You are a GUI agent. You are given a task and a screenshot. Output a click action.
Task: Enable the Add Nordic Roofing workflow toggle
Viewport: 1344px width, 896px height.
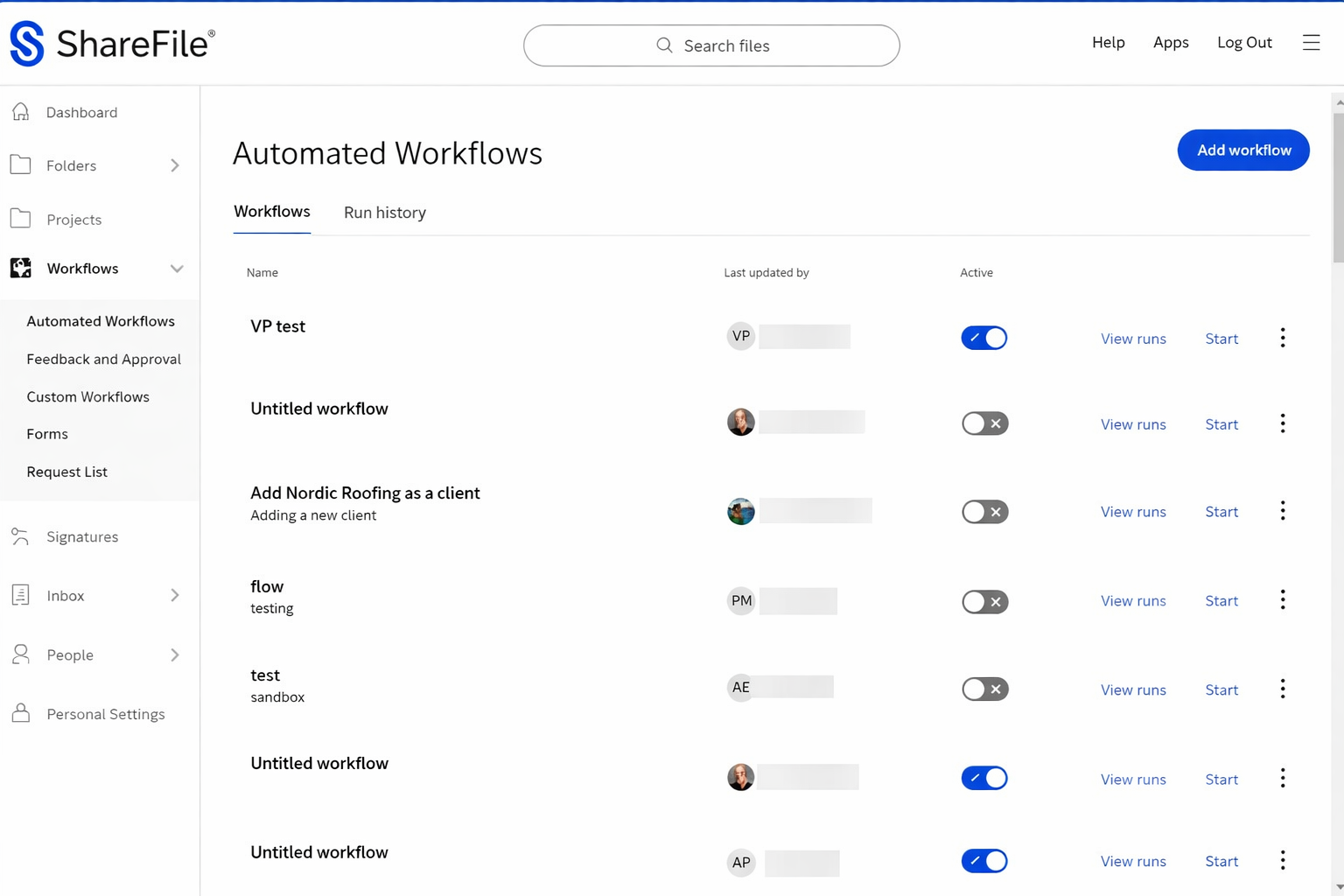pyautogui.click(x=983, y=512)
